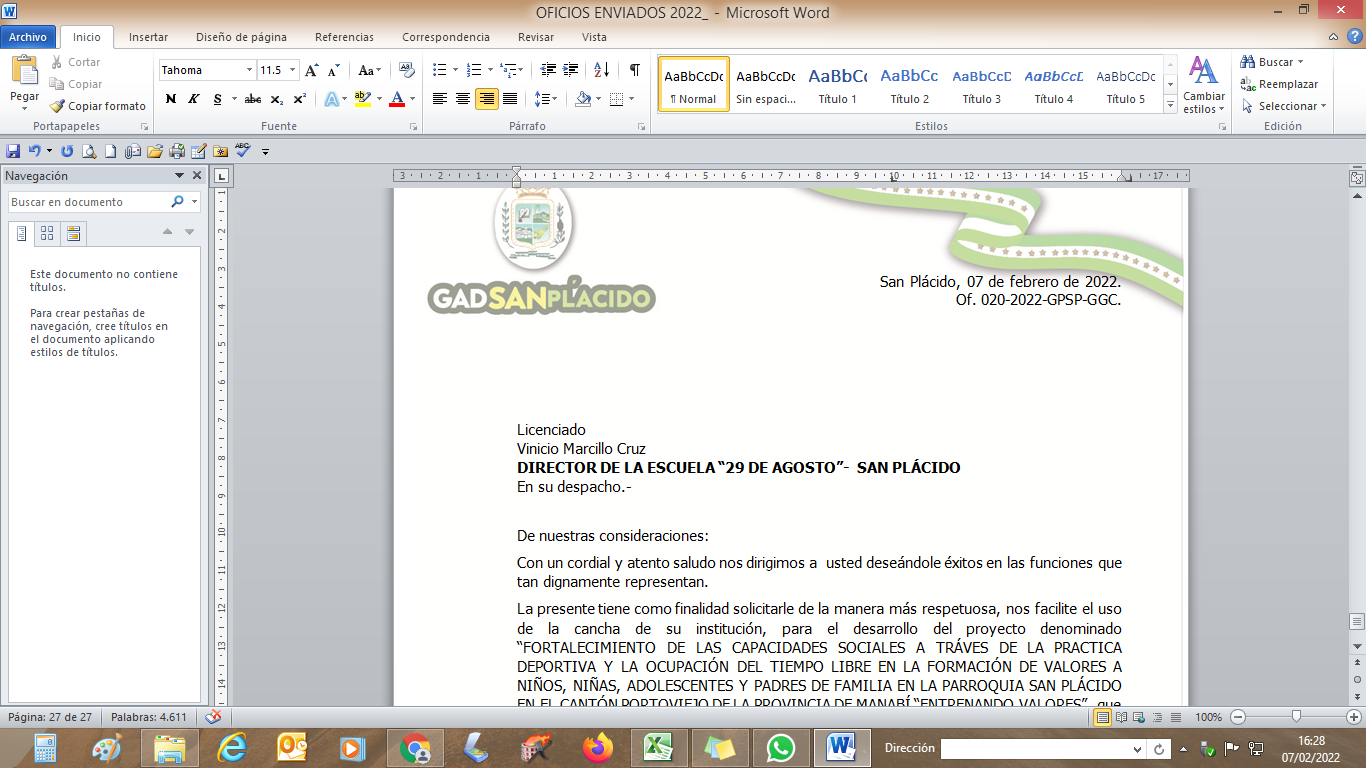This screenshot has width=1366, height=768.
Task: Click the increase font size icon
Action: point(312,70)
